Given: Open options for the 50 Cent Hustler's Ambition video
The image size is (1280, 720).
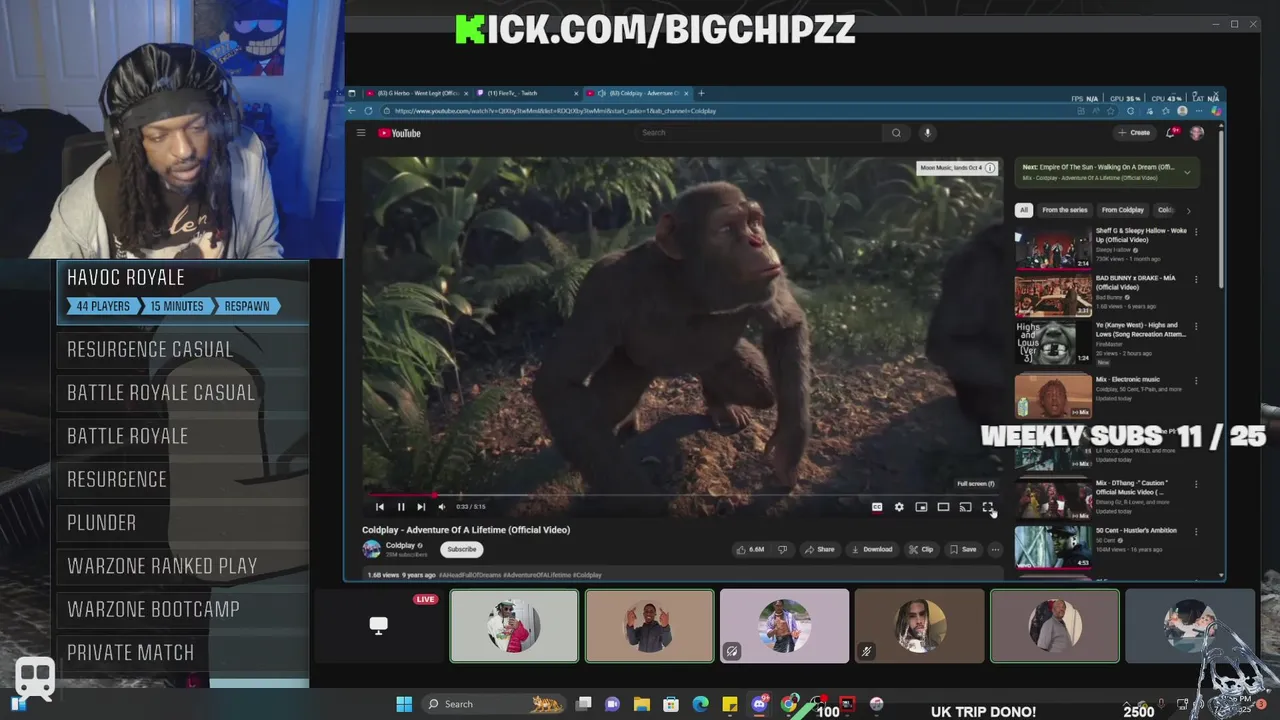Looking at the screenshot, I should click(x=1196, y=532).
